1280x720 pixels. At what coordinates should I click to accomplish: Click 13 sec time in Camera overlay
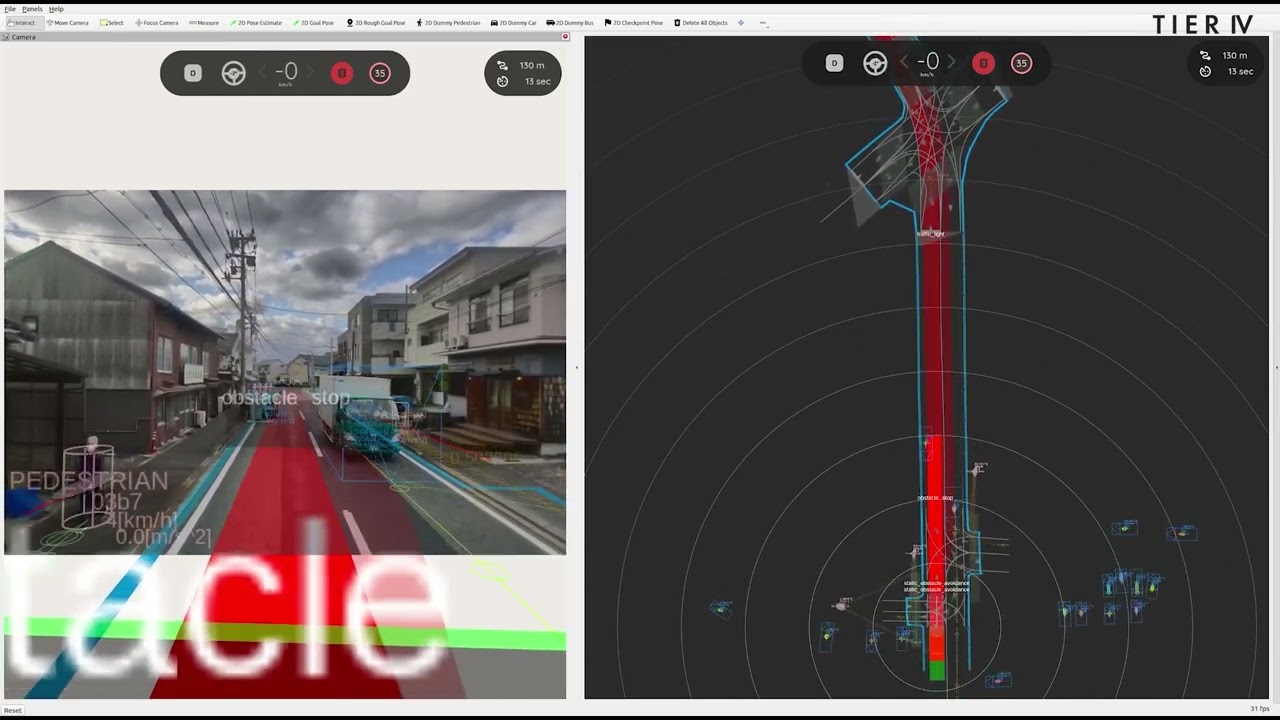click(x=538, y=81)
